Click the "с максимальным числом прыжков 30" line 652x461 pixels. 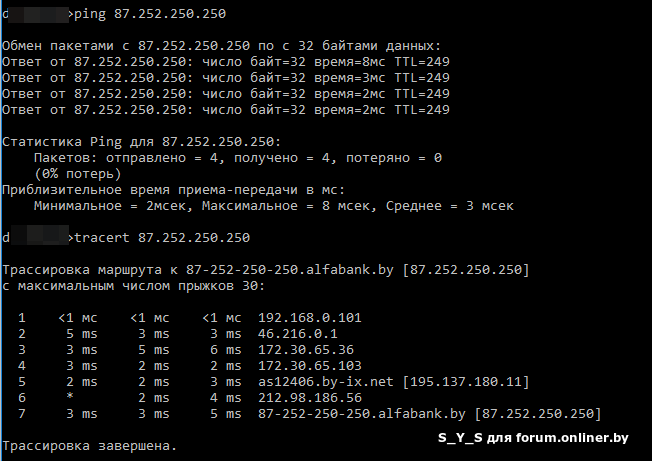(x=135, y=286)
